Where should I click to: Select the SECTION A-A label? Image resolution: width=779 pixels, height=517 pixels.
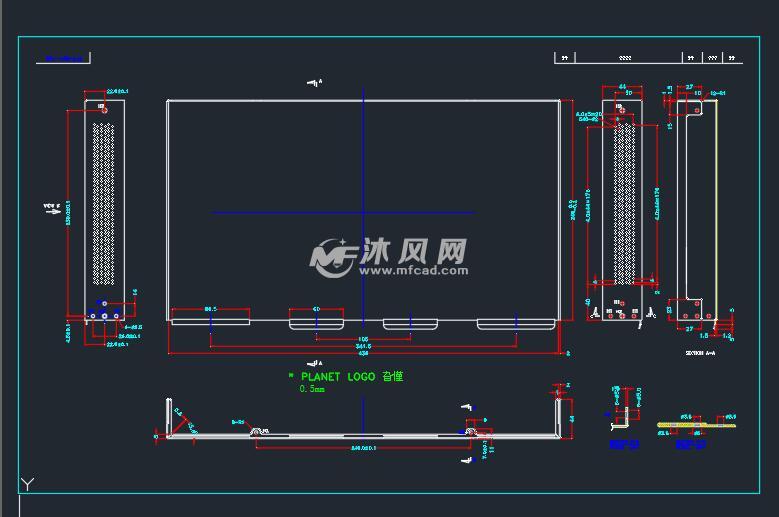(700, 353)
